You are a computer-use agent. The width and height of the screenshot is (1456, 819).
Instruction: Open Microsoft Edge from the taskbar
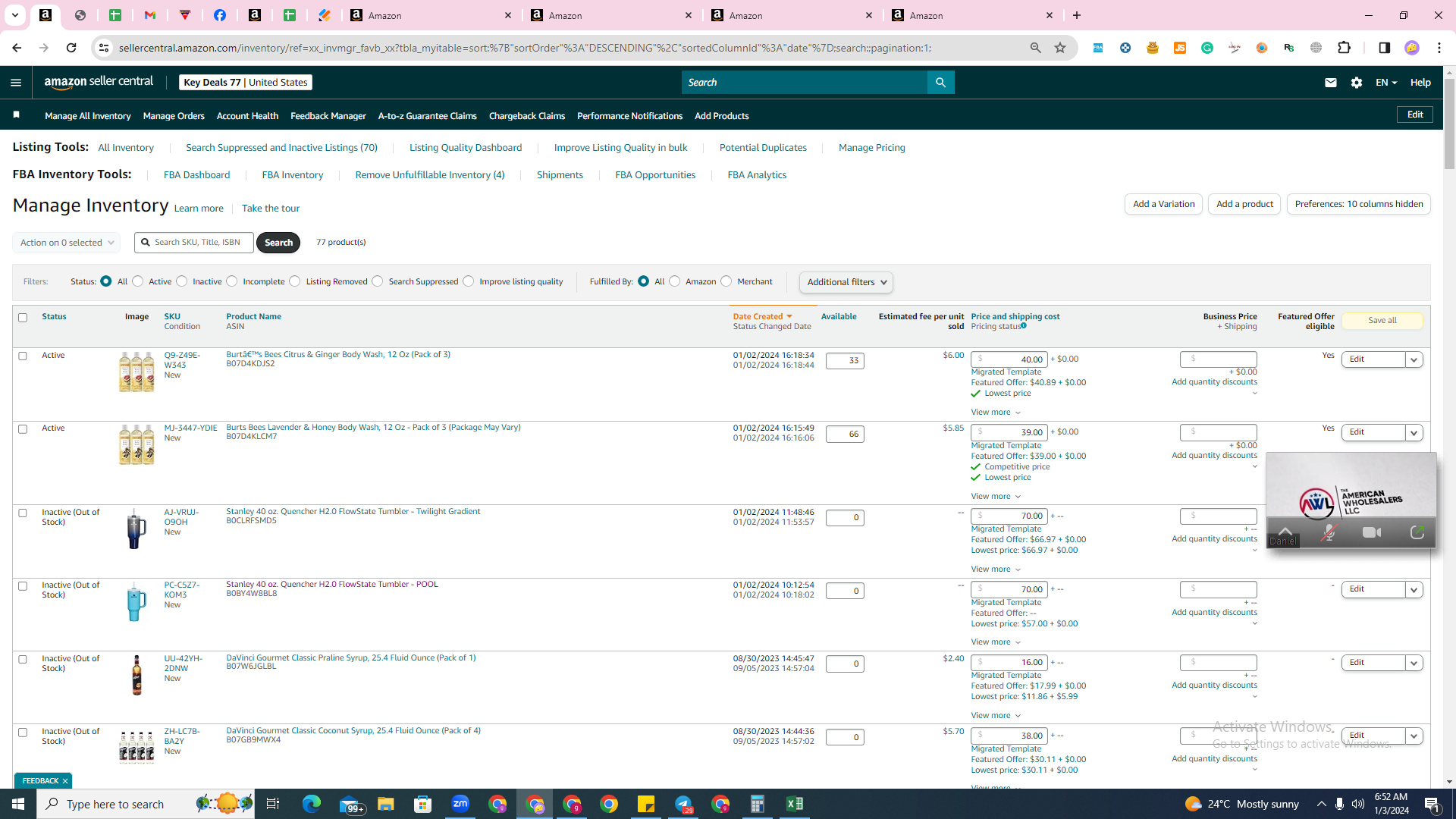point(312,804)
